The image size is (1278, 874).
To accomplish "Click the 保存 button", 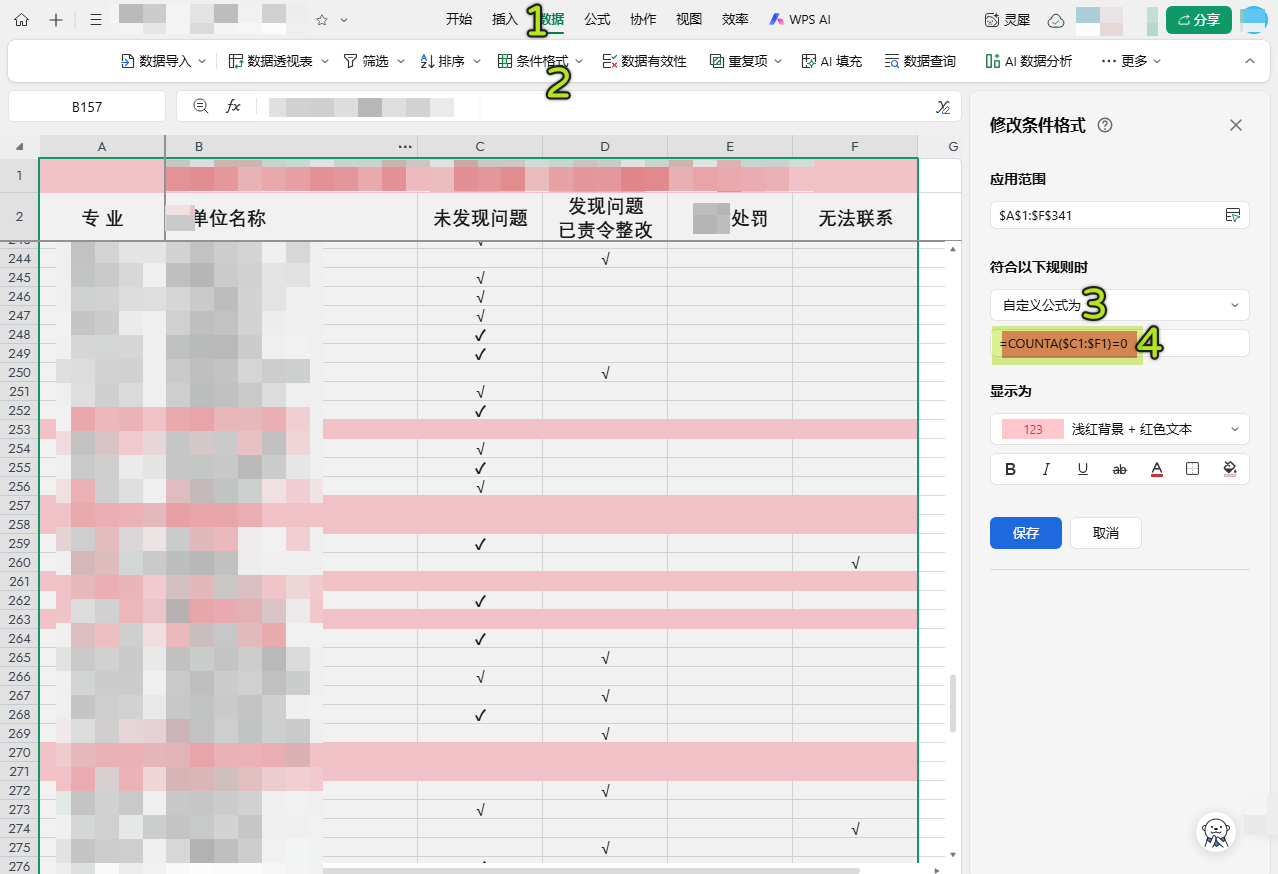I will pos(1025,533).
